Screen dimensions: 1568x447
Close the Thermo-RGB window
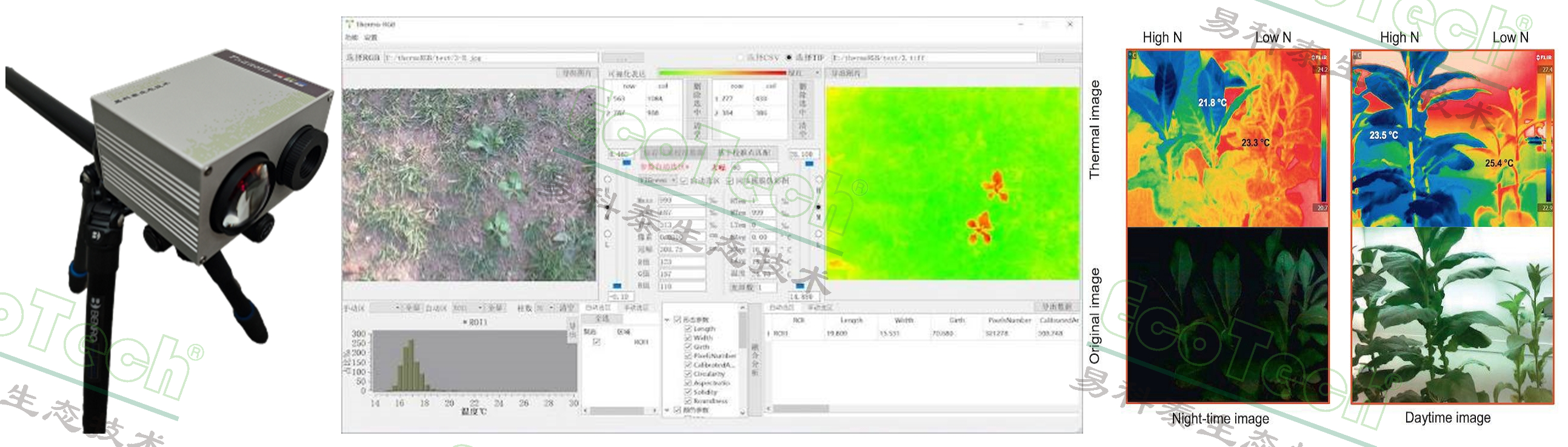pos(1070,24)
